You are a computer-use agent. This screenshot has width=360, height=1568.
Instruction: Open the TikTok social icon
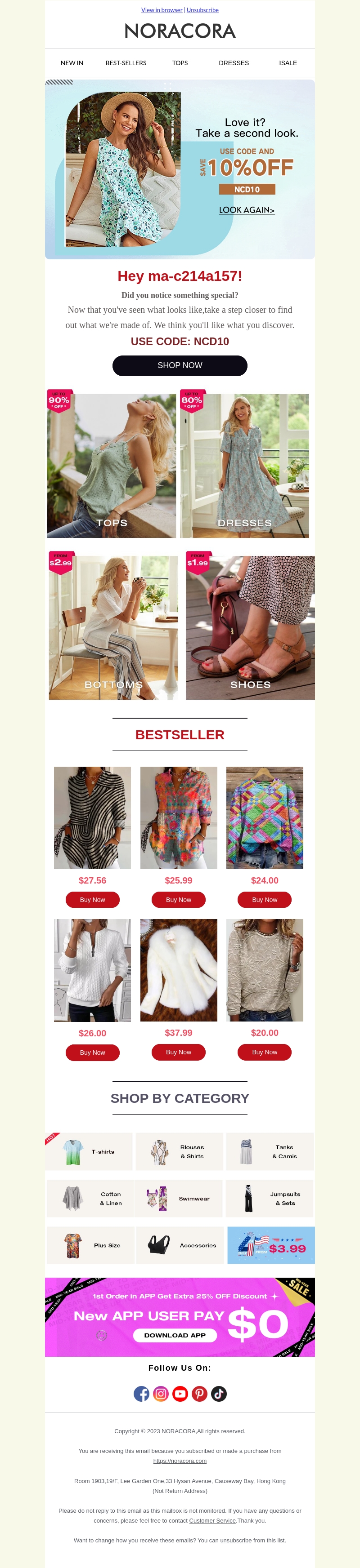point(219,1394)
